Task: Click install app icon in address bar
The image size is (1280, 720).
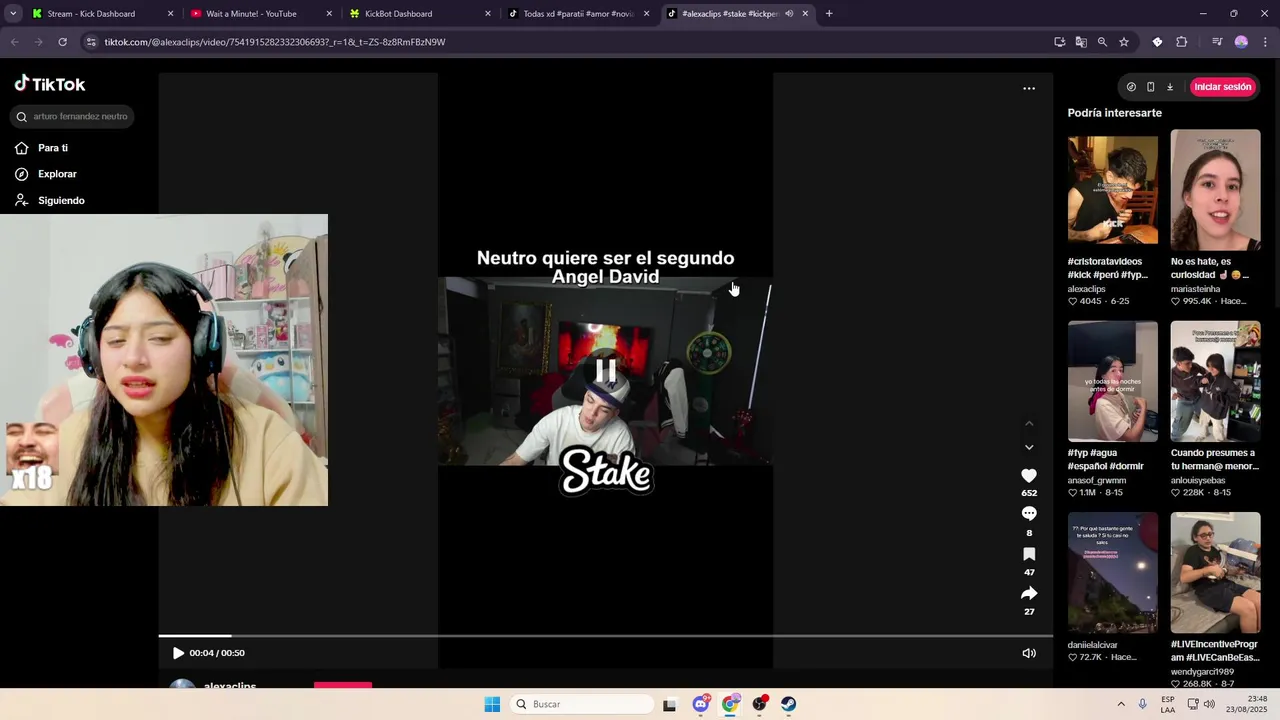Action: click(1060, 42)
